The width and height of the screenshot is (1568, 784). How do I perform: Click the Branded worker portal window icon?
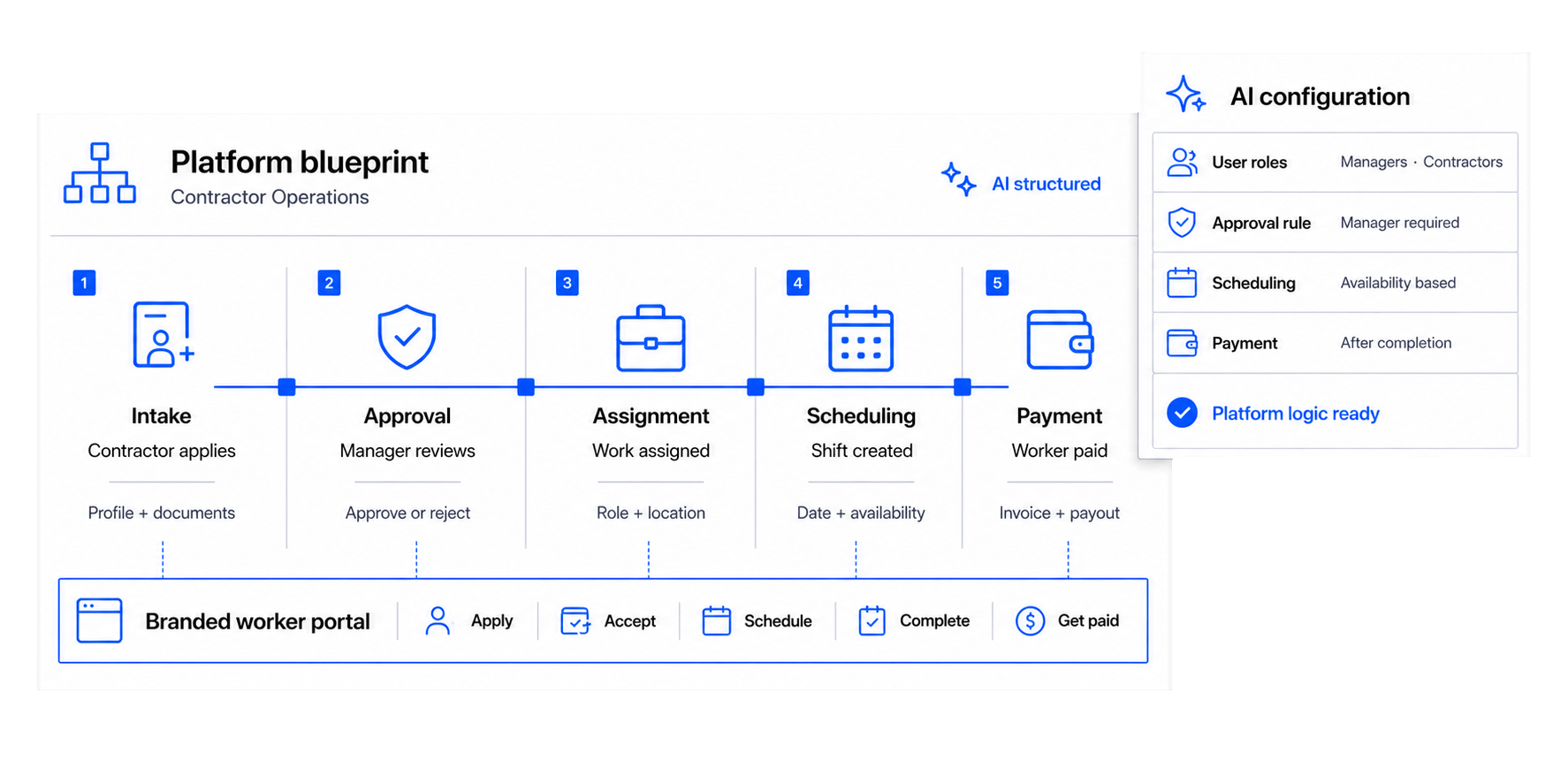click(99, 620)
